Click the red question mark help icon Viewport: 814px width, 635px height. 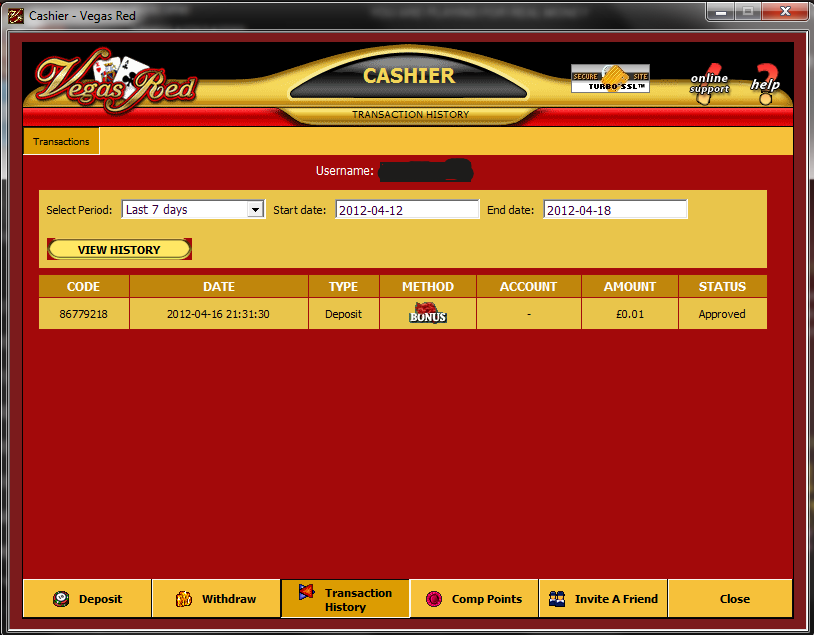[x=767, y=80]
